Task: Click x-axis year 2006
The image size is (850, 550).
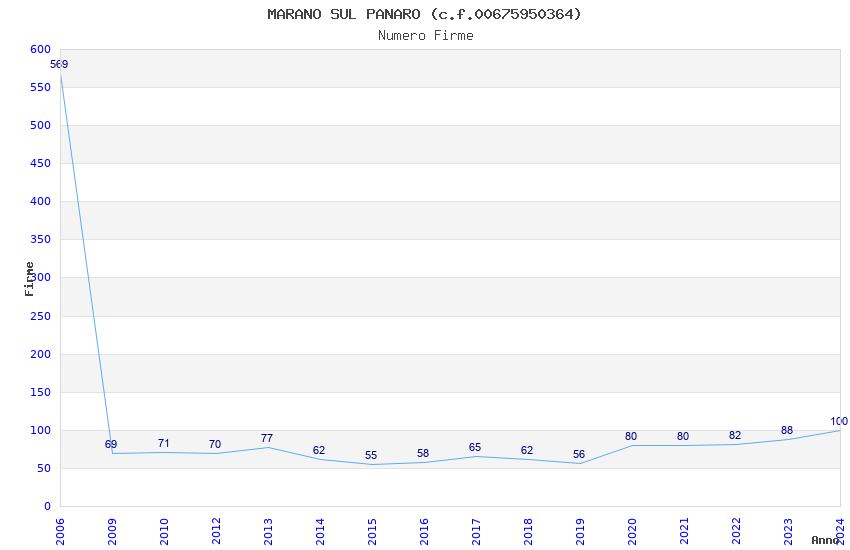Action: point(60,532)
